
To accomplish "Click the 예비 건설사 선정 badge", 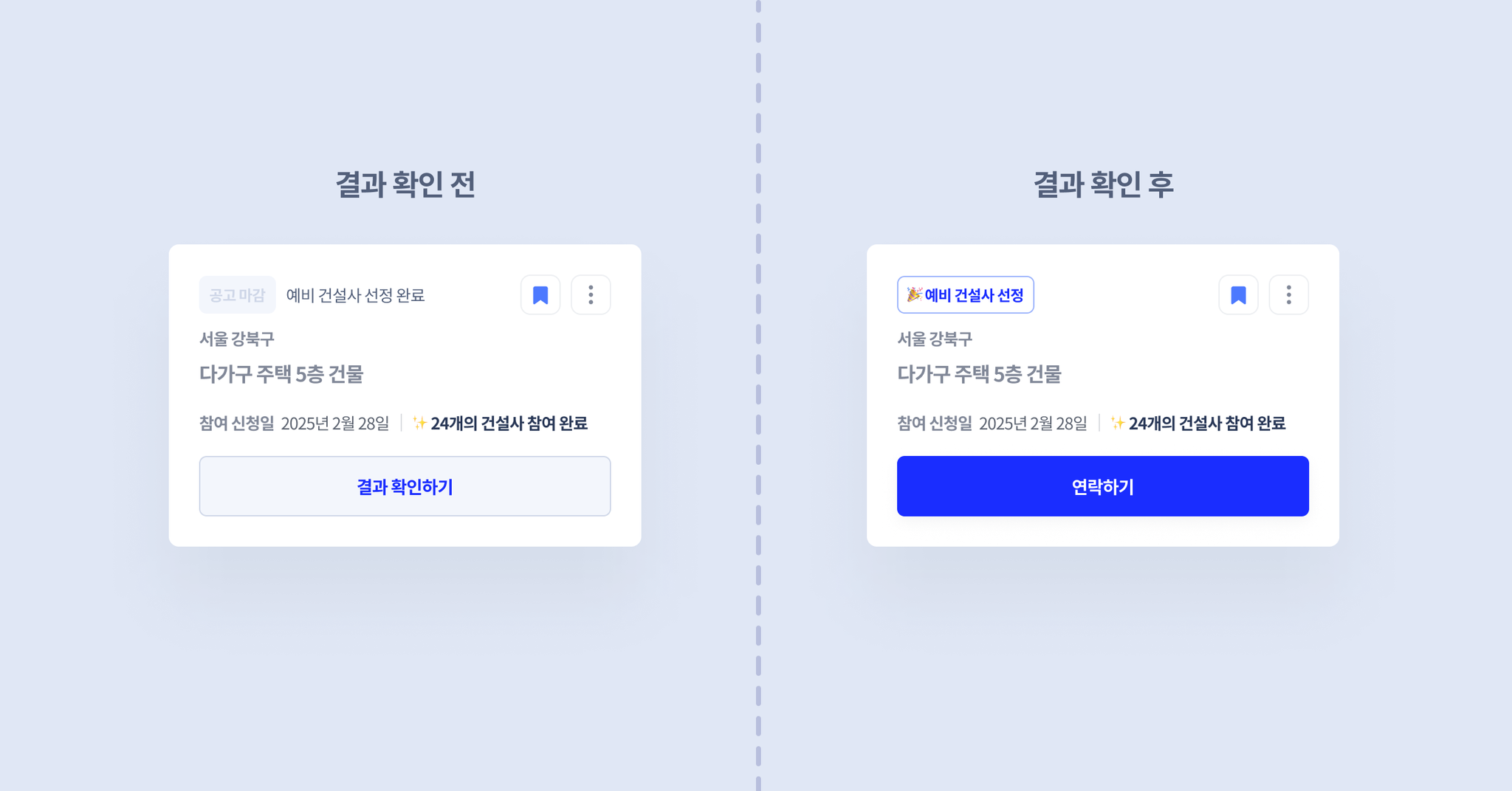I will (x=965, y=295).
